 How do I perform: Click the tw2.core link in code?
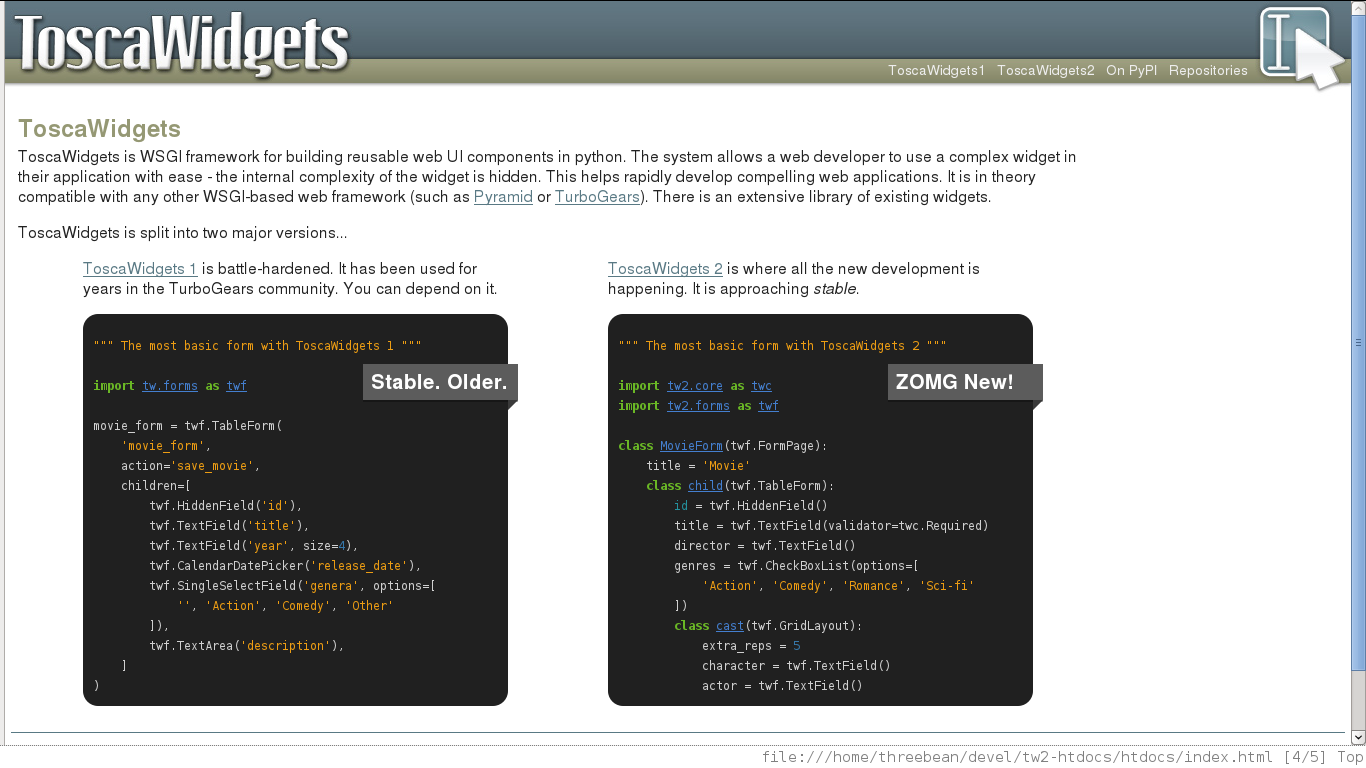point(695,386)
